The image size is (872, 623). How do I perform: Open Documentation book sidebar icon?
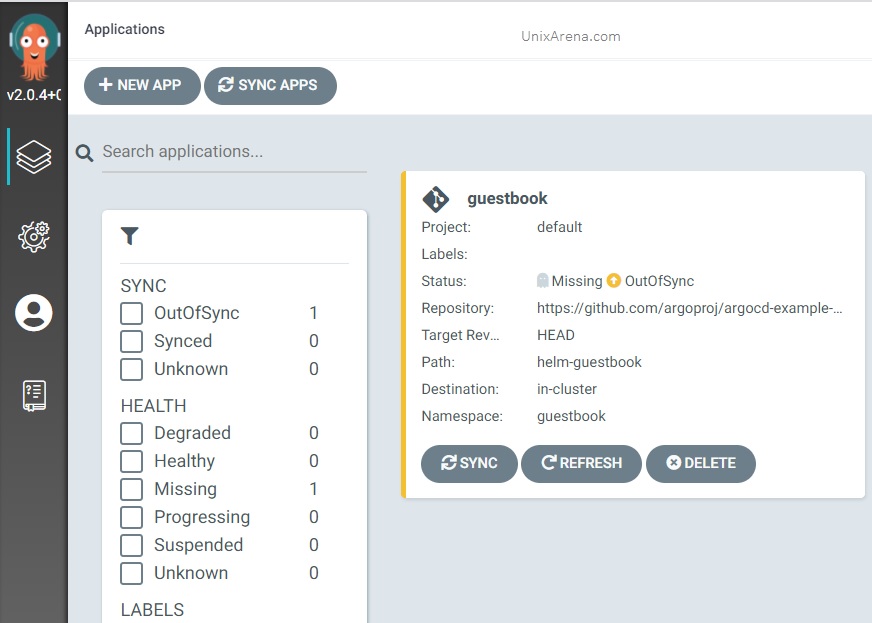pos(34,395)
